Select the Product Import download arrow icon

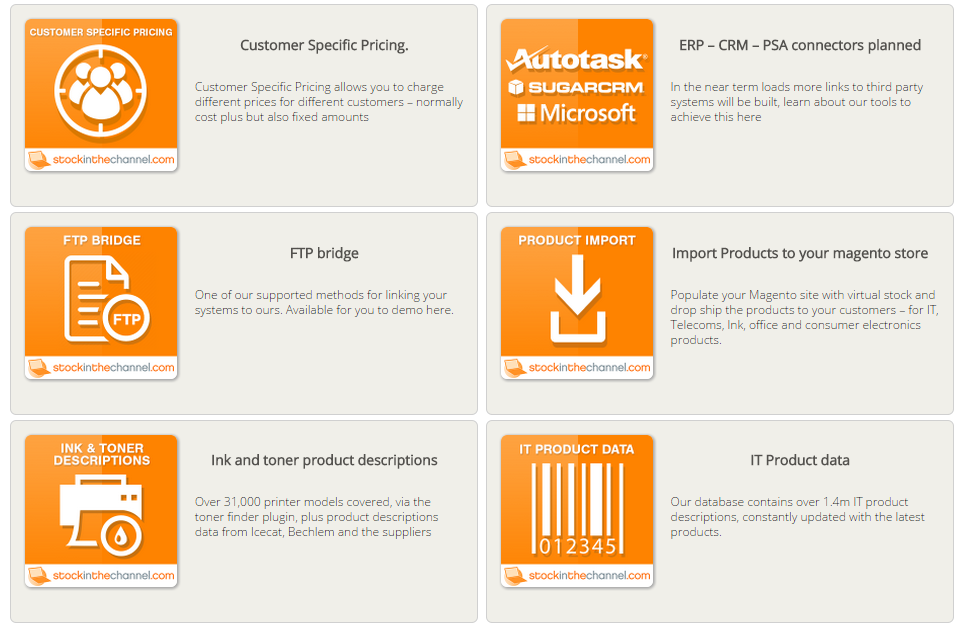pyautogui.click(x=577, y=299)
